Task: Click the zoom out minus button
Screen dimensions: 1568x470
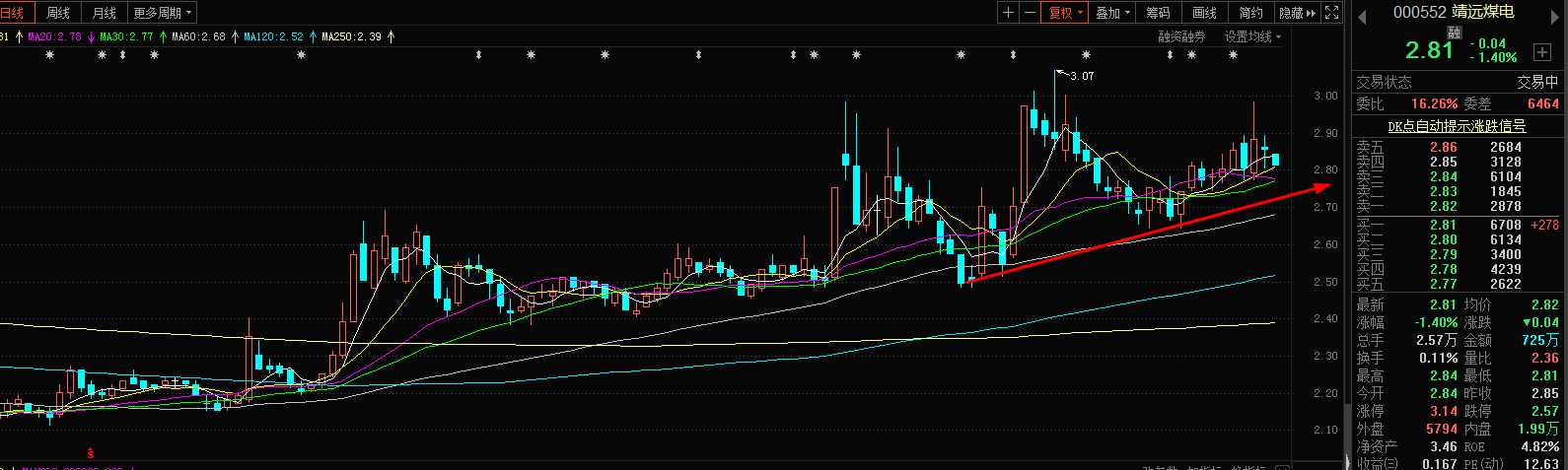Action: click(x=1030, y=13)
